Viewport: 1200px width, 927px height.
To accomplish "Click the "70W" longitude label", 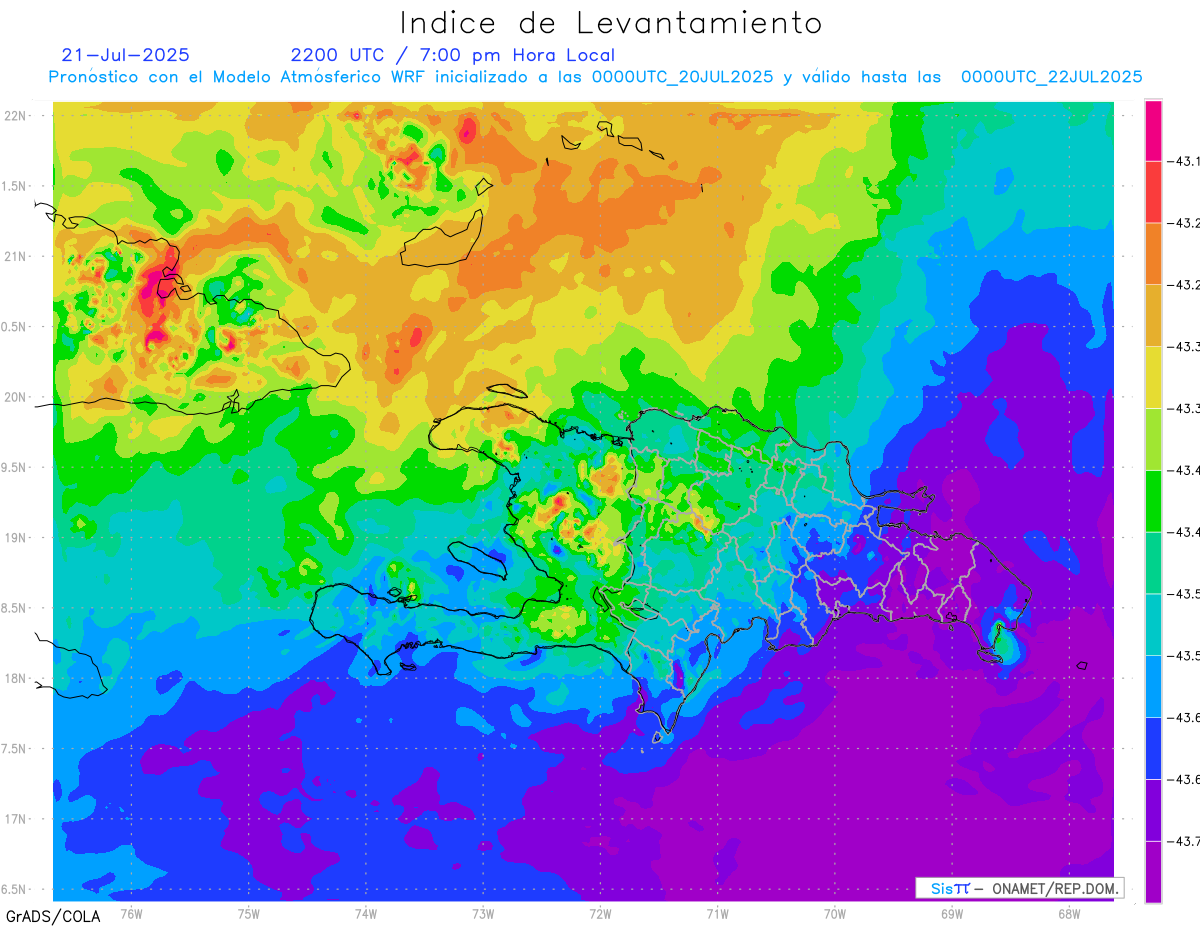I will coord(834,913).
